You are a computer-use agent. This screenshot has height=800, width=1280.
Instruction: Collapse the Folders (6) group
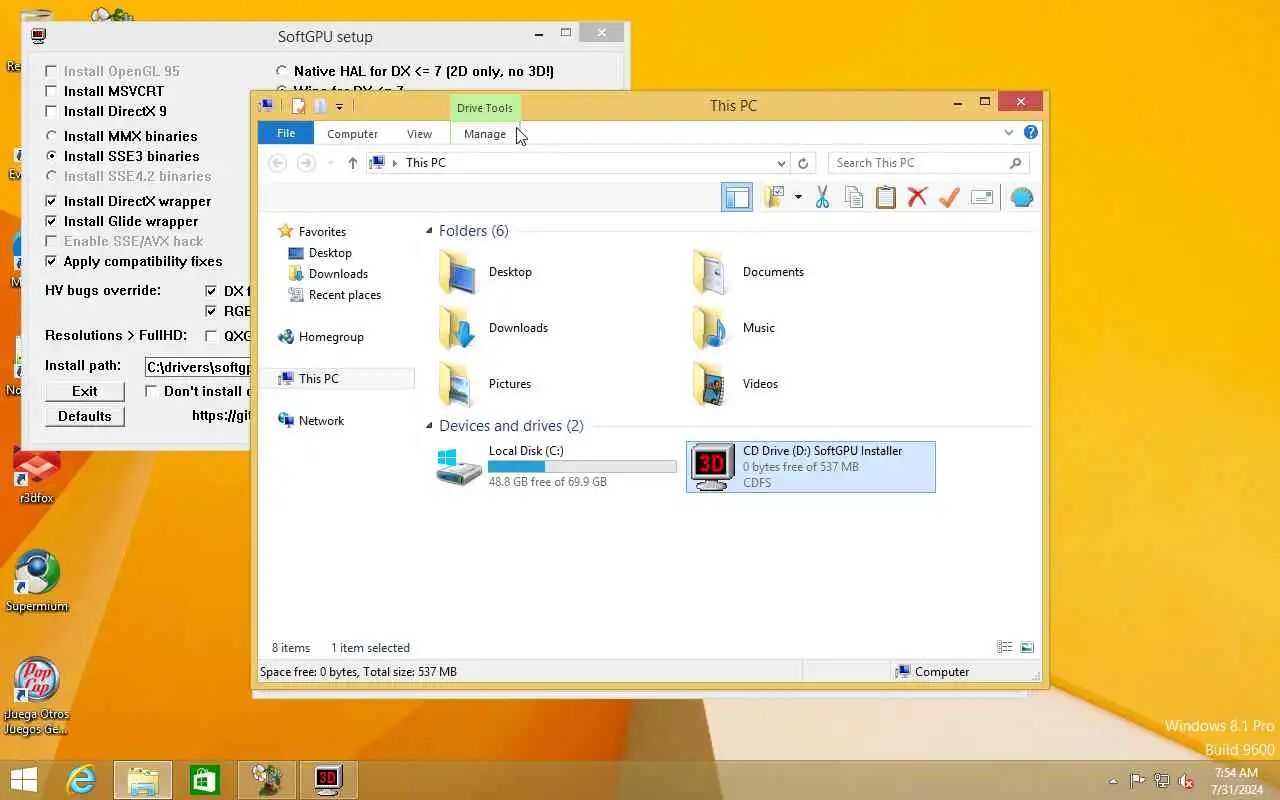(x=429, y=231)
